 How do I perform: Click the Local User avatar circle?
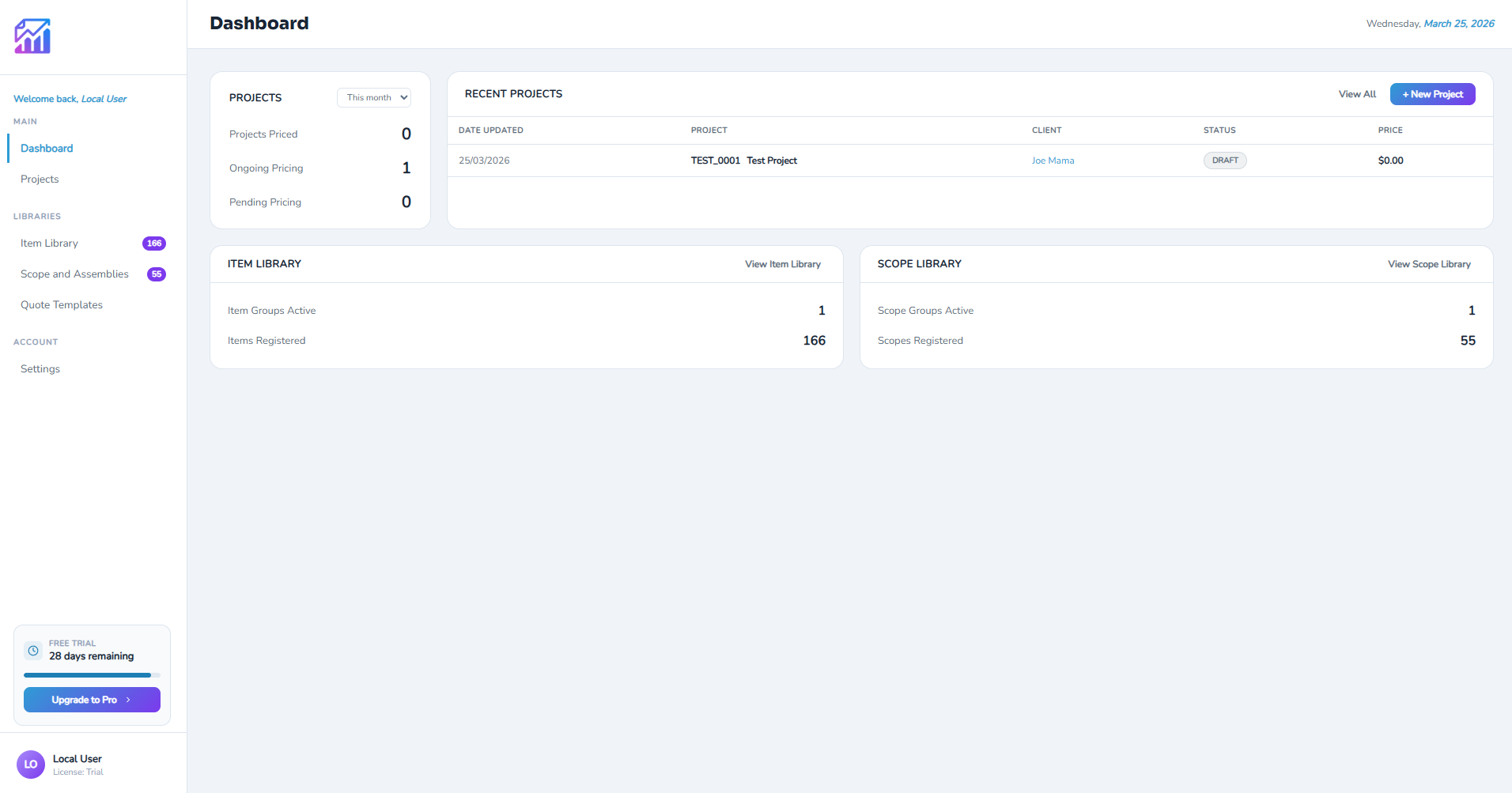(31, 764)
